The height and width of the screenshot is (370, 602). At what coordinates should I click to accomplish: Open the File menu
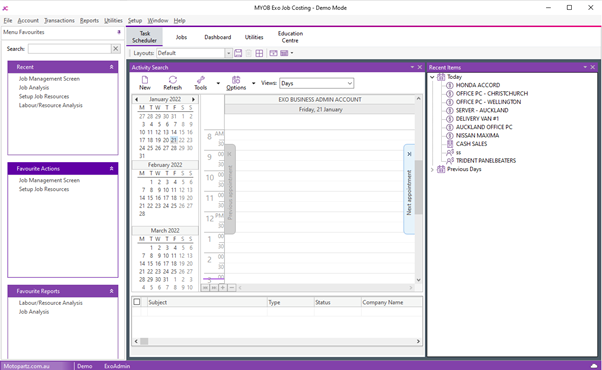pyautogui.click(x=8, y=20)
